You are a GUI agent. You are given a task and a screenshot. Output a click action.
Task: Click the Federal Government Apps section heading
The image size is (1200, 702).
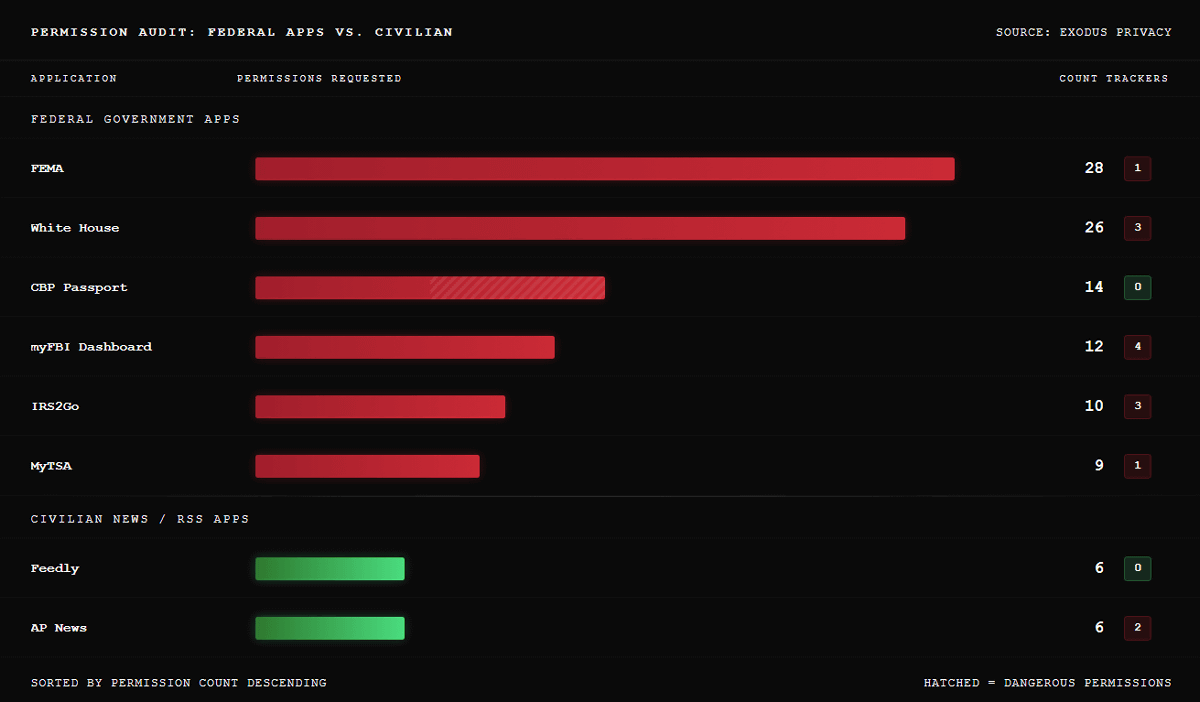click(x=136, y=119)
